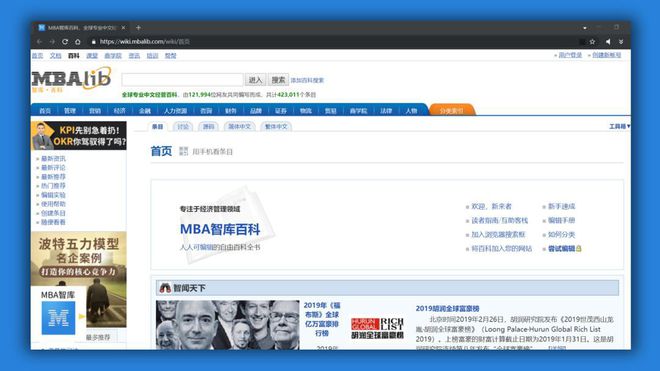
Task: Click the KPI/OKR banner ad
Action: [79, 136]
